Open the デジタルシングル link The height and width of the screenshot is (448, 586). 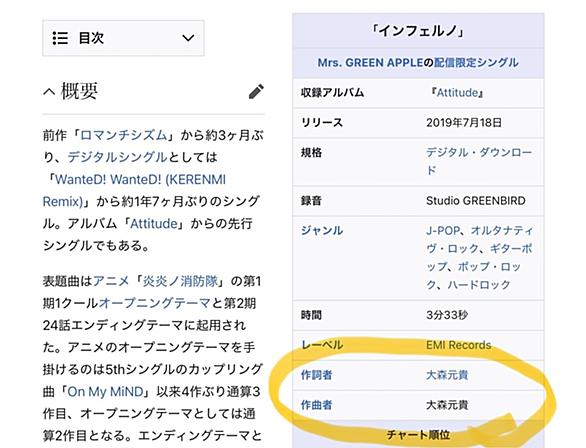click(117, 157)
